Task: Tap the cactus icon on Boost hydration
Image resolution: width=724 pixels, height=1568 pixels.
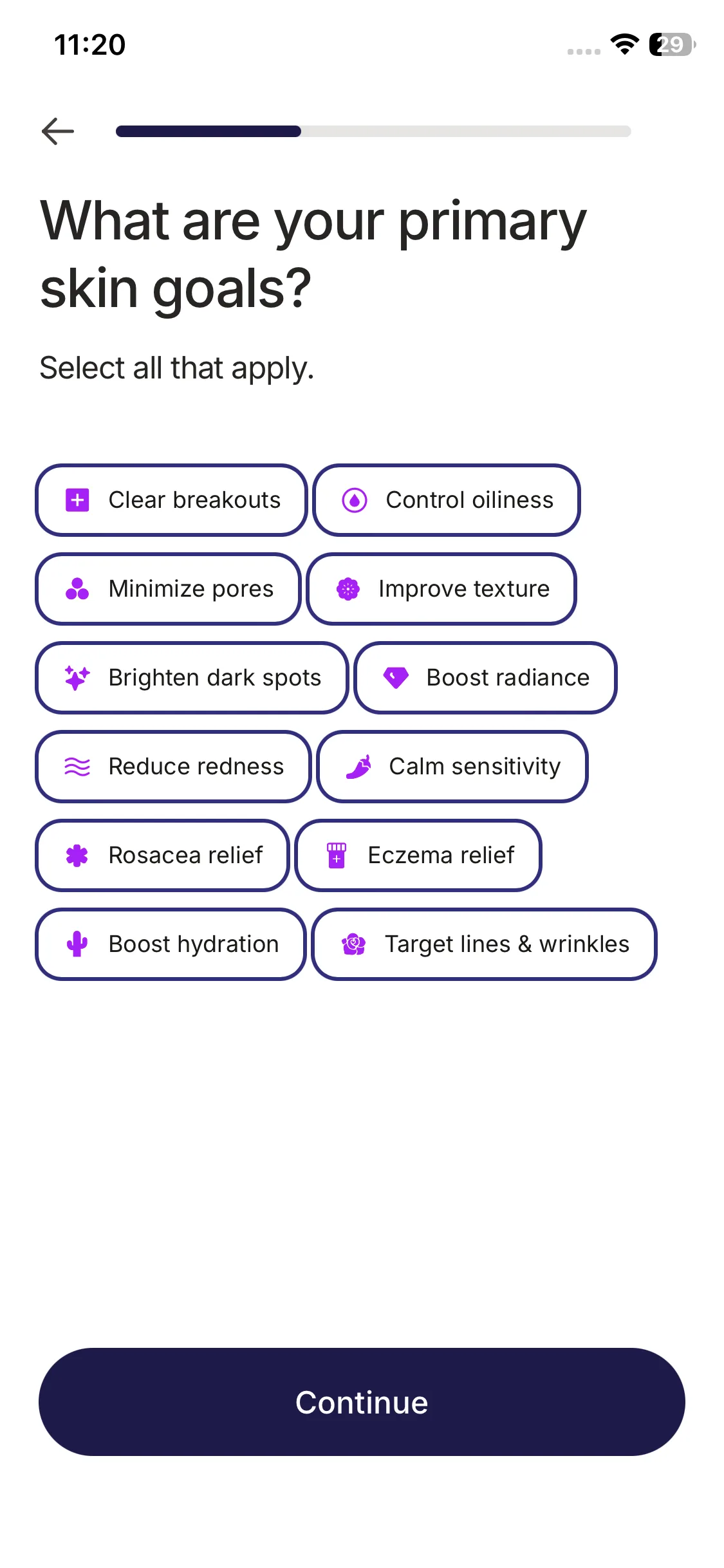Action: click(x=77, y=944)
